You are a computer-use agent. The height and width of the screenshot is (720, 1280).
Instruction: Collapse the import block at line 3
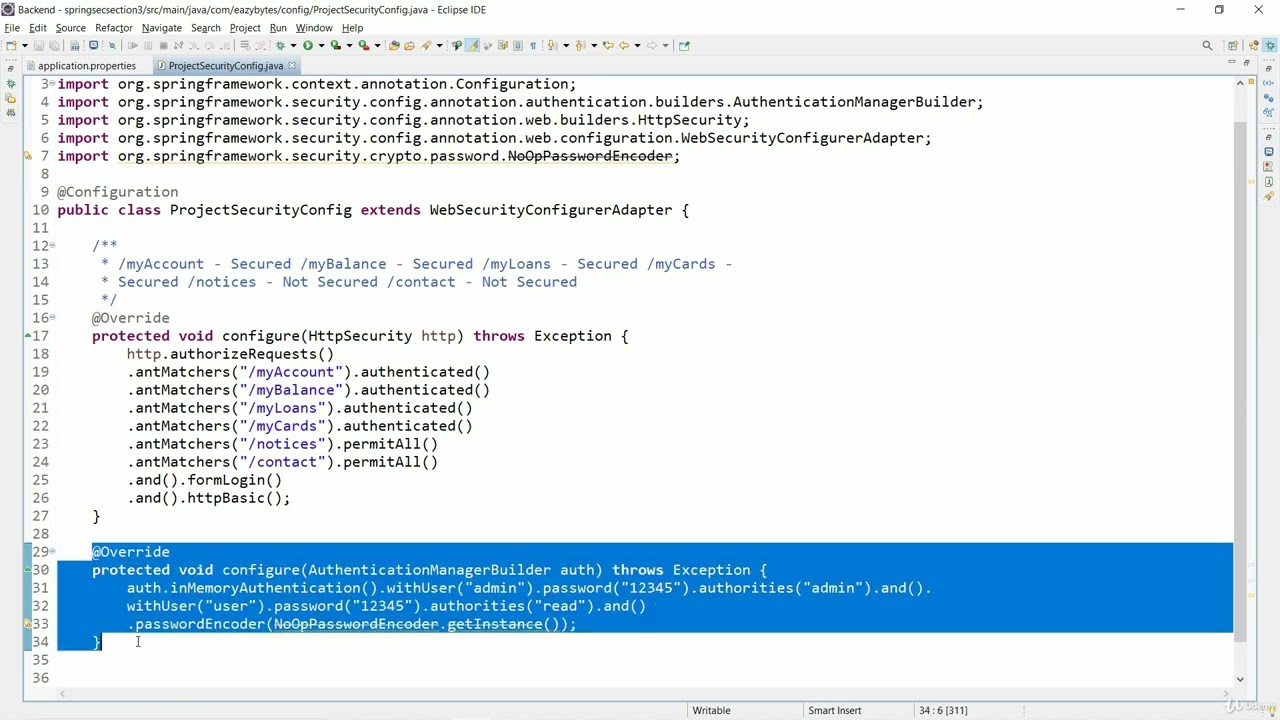[x=52, y=83]
